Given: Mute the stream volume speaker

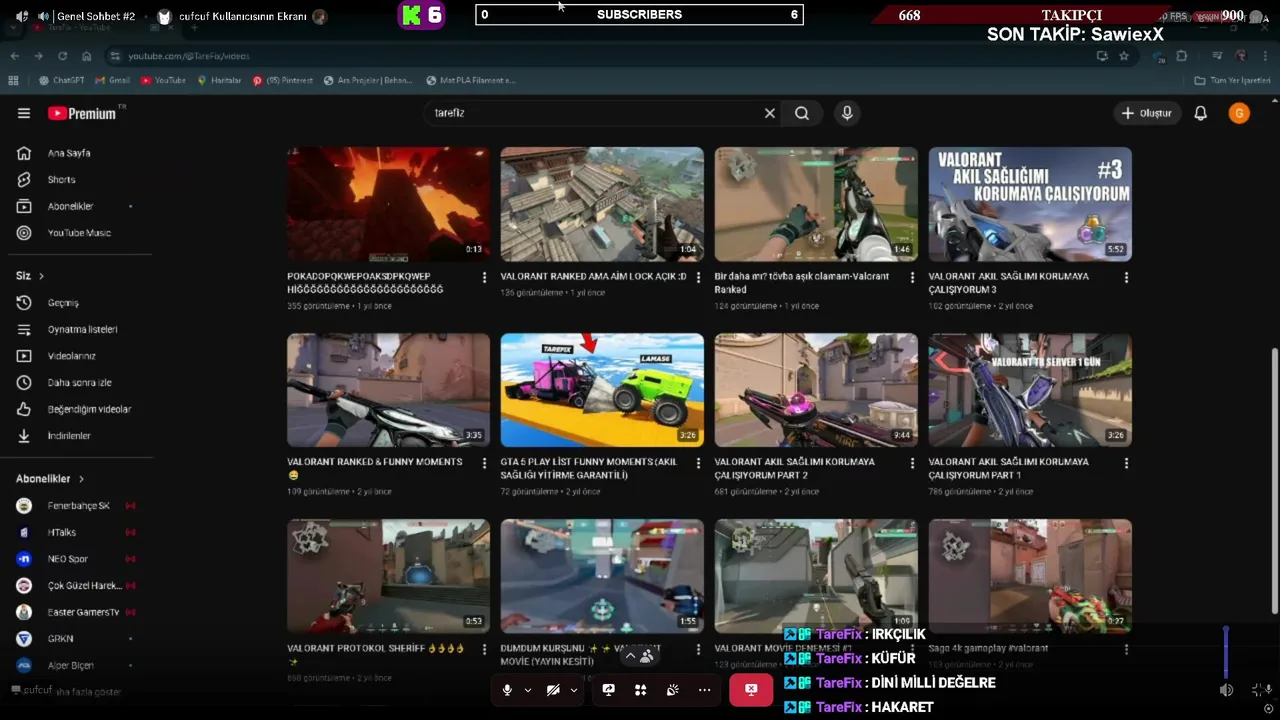Looking at the screenshot, I should point(1226,690).
